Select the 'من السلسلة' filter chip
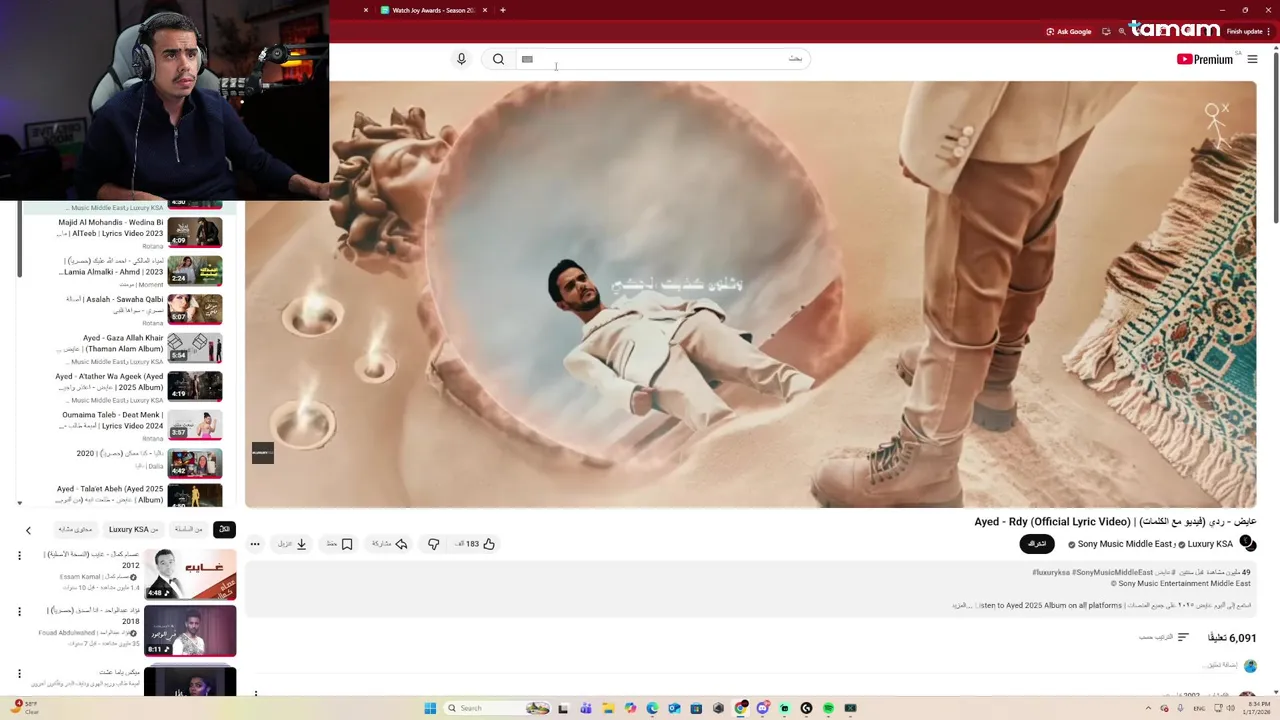The height and width of the screenshot is (720, 1280). point(188,529)
